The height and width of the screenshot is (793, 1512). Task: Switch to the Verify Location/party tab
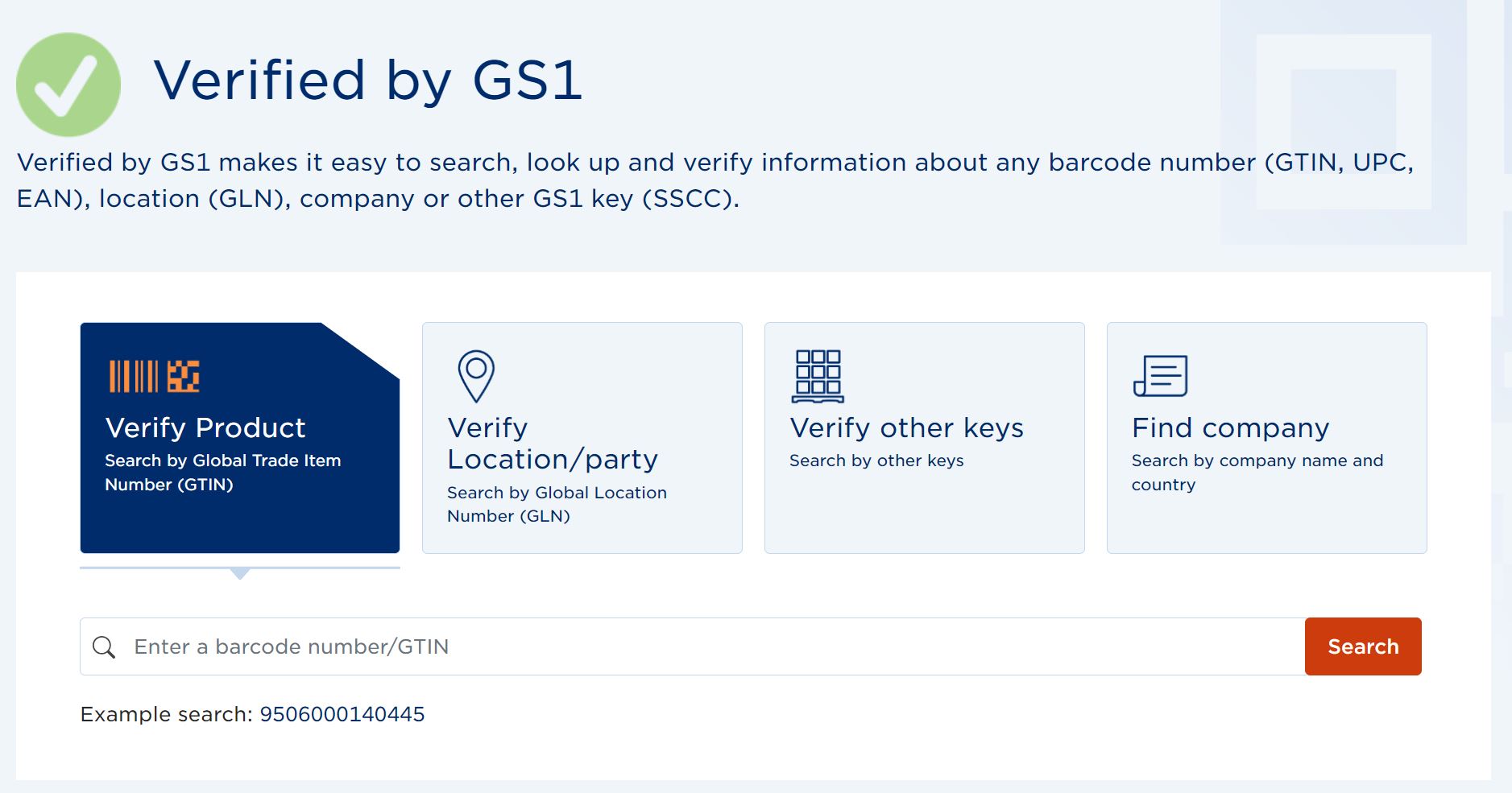[x=582, y=438]
